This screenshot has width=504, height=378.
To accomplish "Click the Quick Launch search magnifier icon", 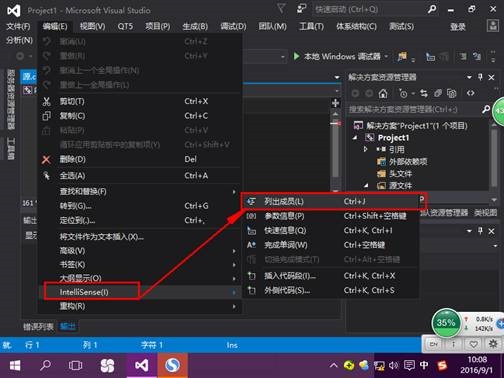I will 432,9.
